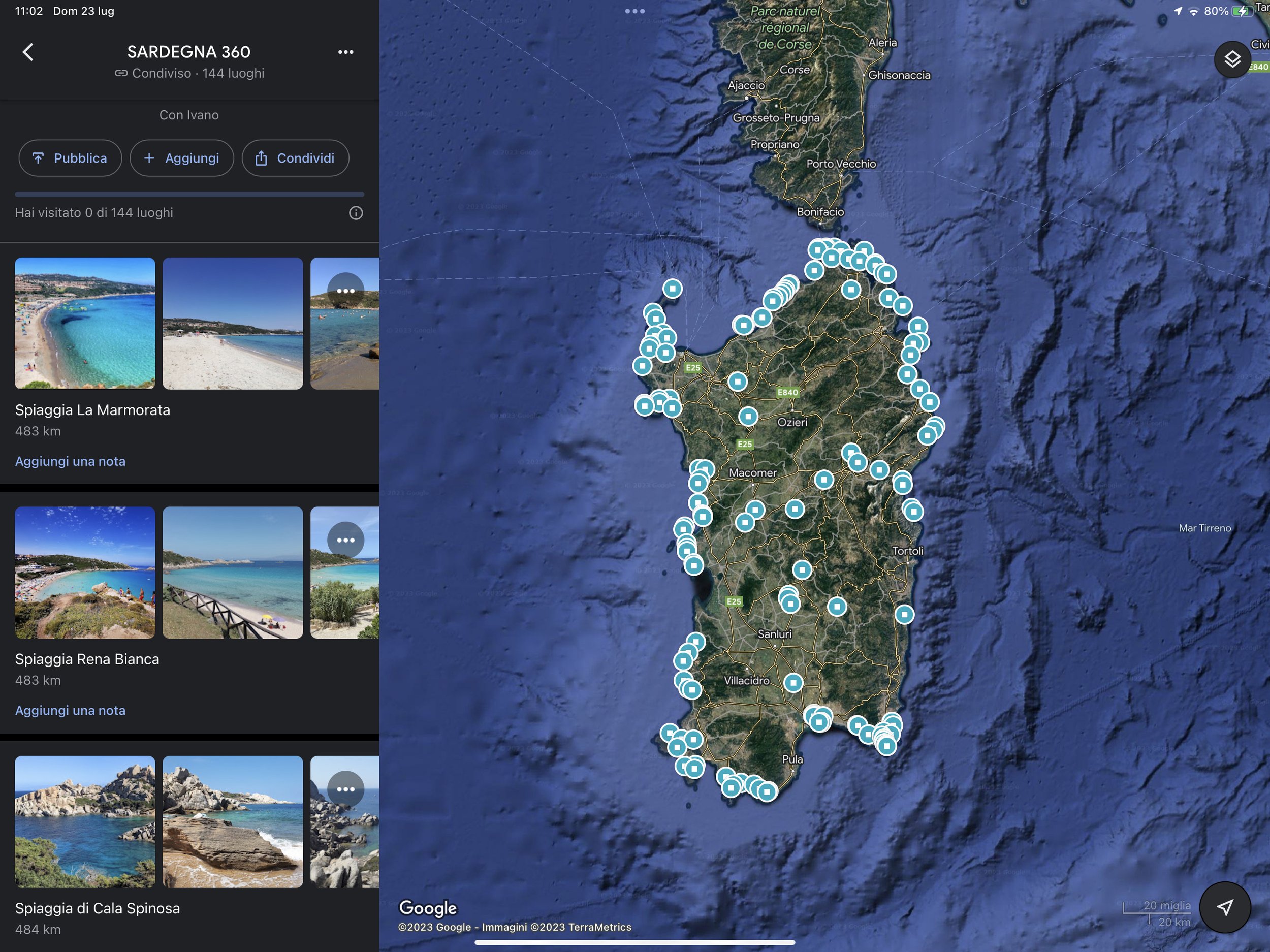Tap the battery indicator in status bar
The width and height of the screenshot is (1270, 952).
pyautogui.click(x=1243, y=11)
